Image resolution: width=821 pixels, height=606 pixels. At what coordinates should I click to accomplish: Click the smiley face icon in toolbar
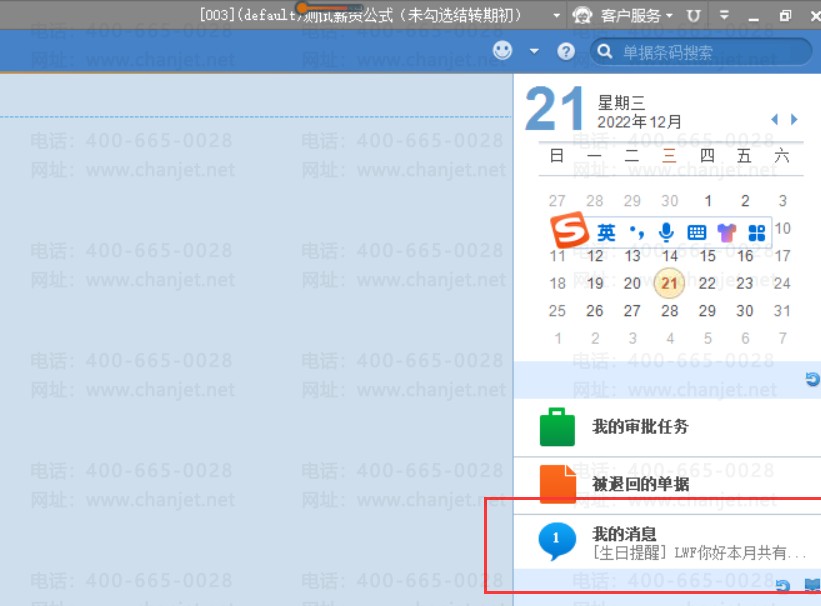point(503,50)
